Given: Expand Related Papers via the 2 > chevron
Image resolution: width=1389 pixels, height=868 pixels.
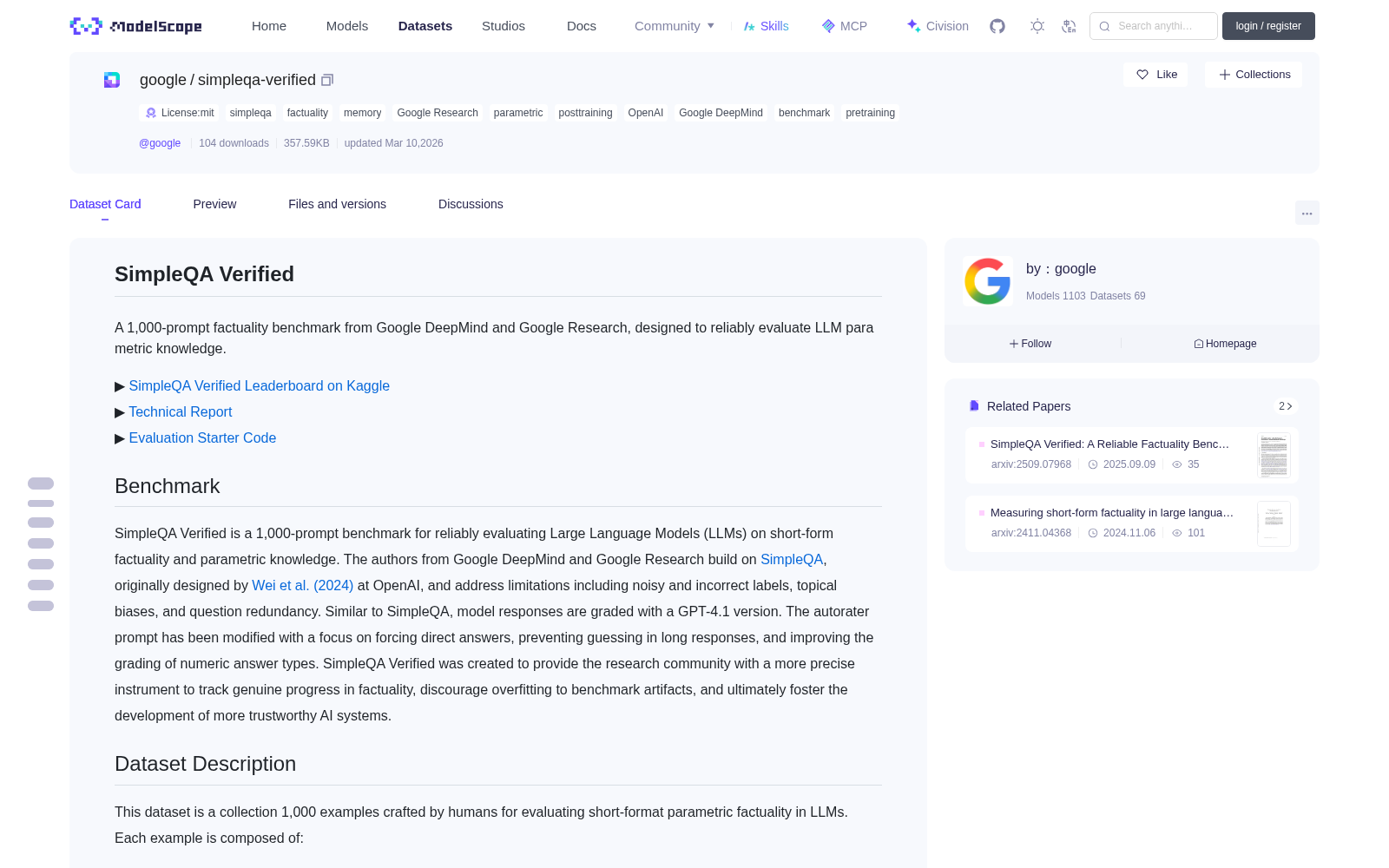Looking at the screenshot, I should pyautogui.click(x=1285, y=406).
